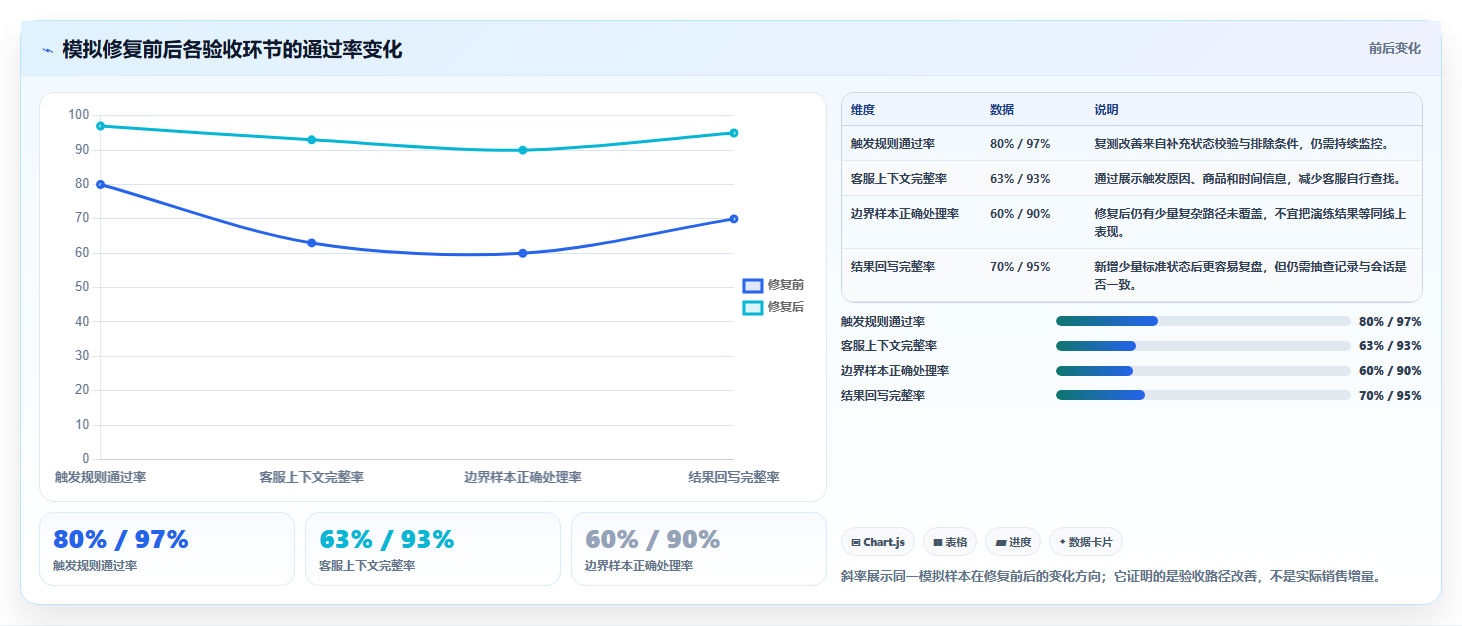
Task: Click y-axis value 50
Action: coord(82,287)
